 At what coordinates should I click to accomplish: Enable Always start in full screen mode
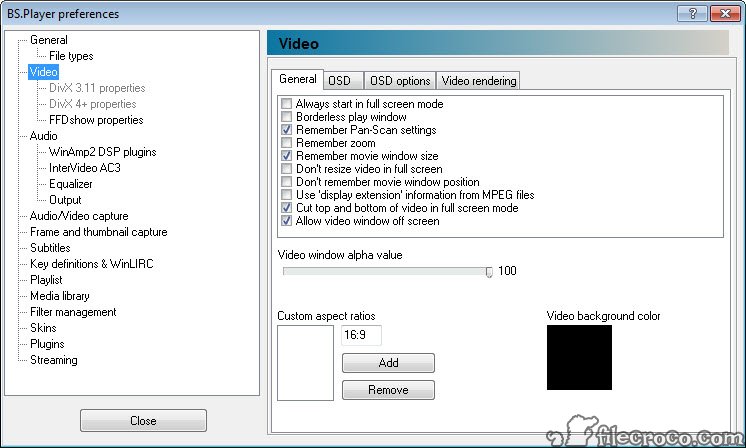pyautogui.click(x=286, y=104)
